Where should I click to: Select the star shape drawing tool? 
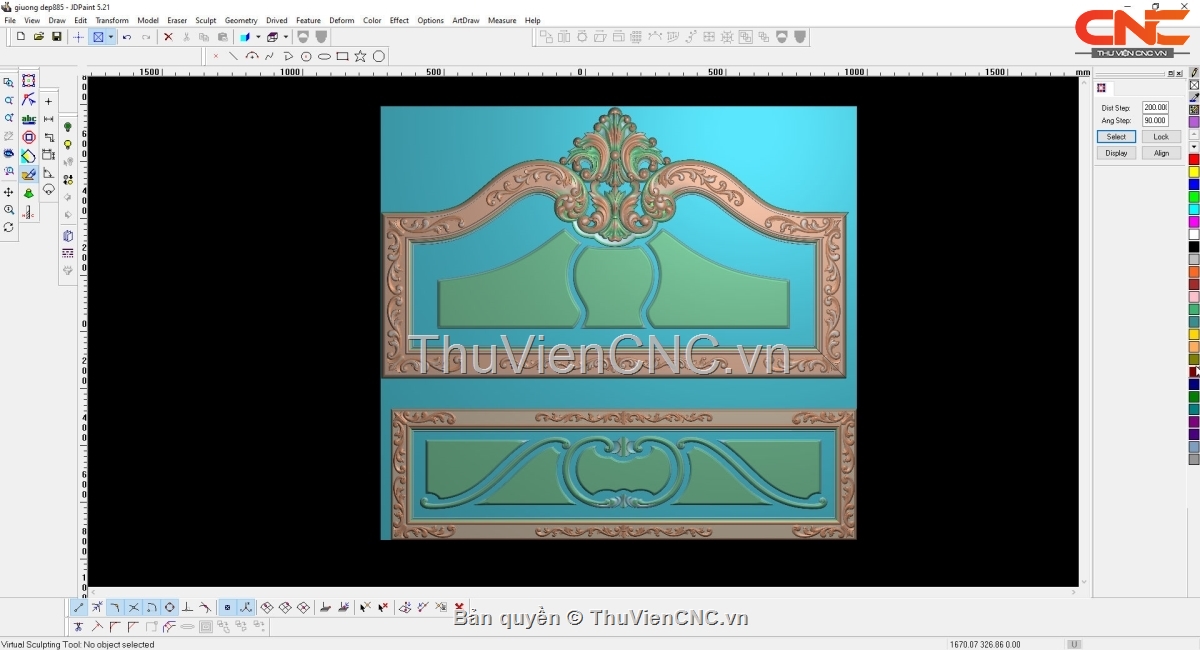[360, 57]
